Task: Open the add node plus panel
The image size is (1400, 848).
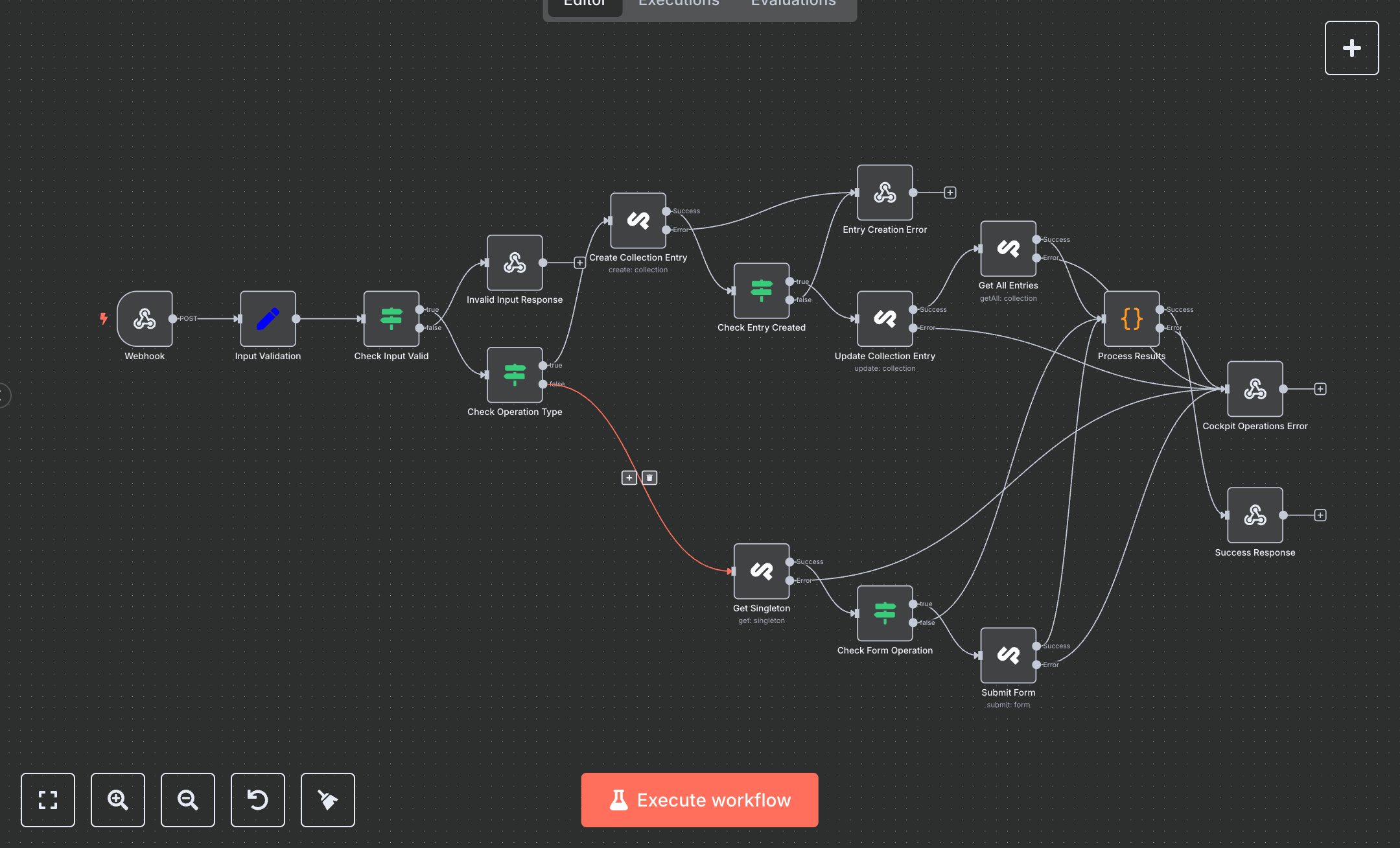Action: [x=1351, y=48]
